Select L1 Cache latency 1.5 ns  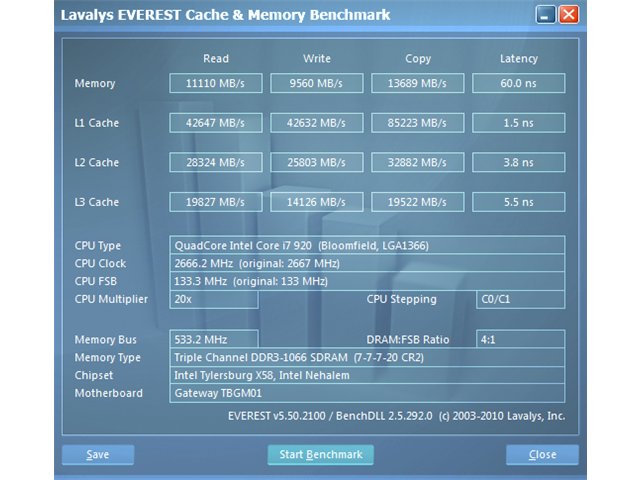pos(518,123)
